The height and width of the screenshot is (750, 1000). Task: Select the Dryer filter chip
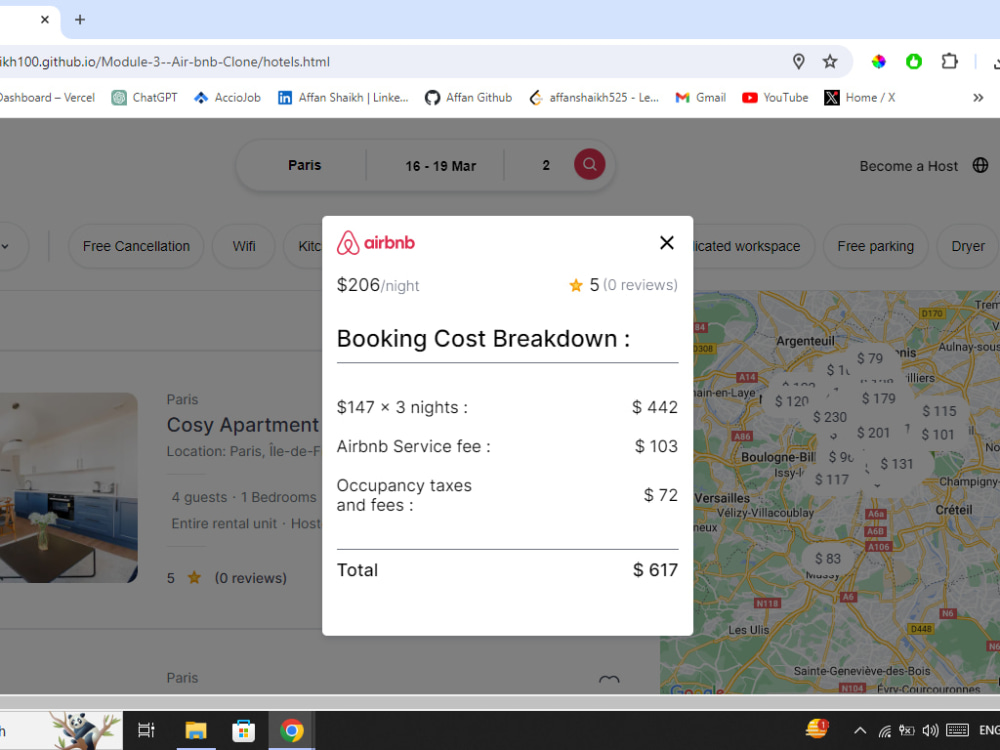coord(967,246)
